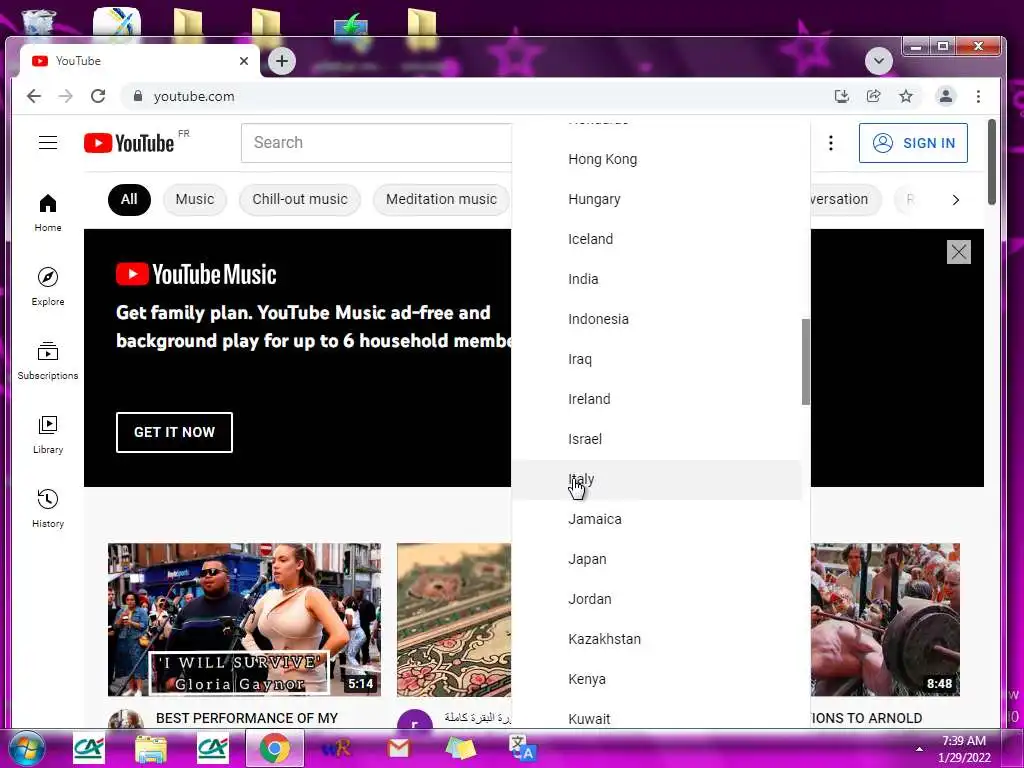Open YouTube settings three-dot menu
Viewport: 1024px width, 768px height.
pos(831,143)
